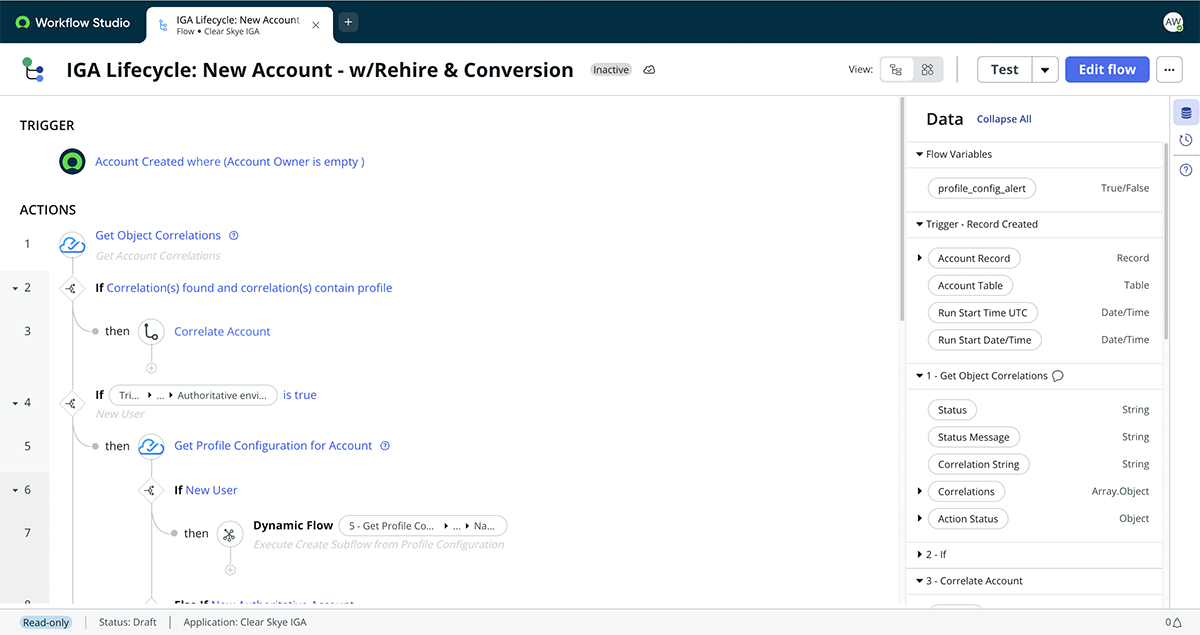Open the help sidebar icon
The height and width of the screenshot is (635, 1200).
(1186, 170)
